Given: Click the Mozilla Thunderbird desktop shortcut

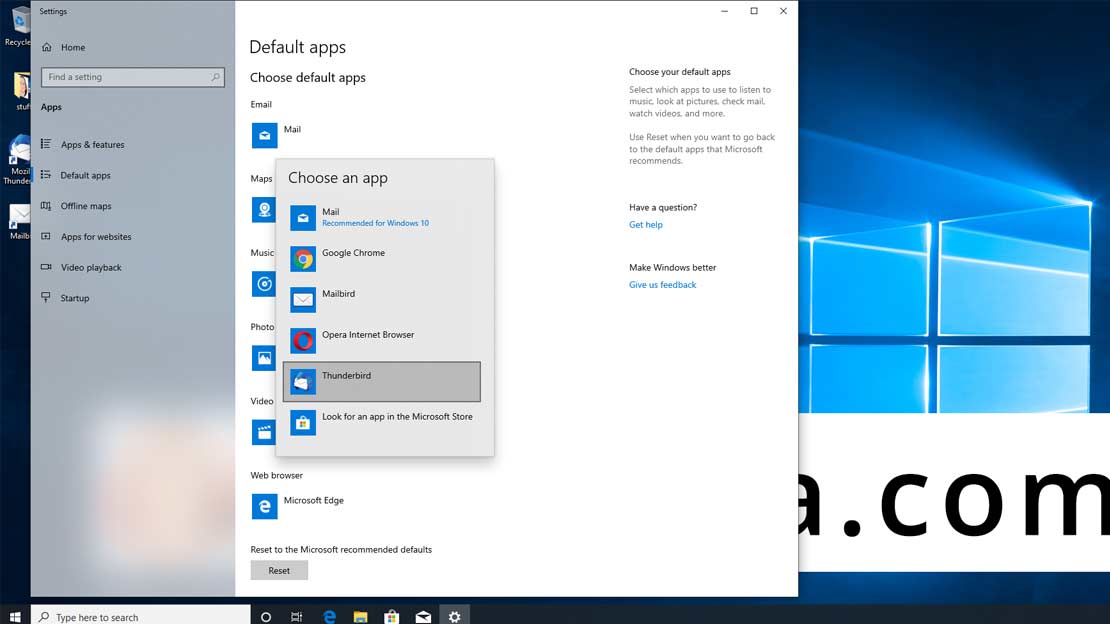Looking at the screenshot, I should click(x=17, y=160).
